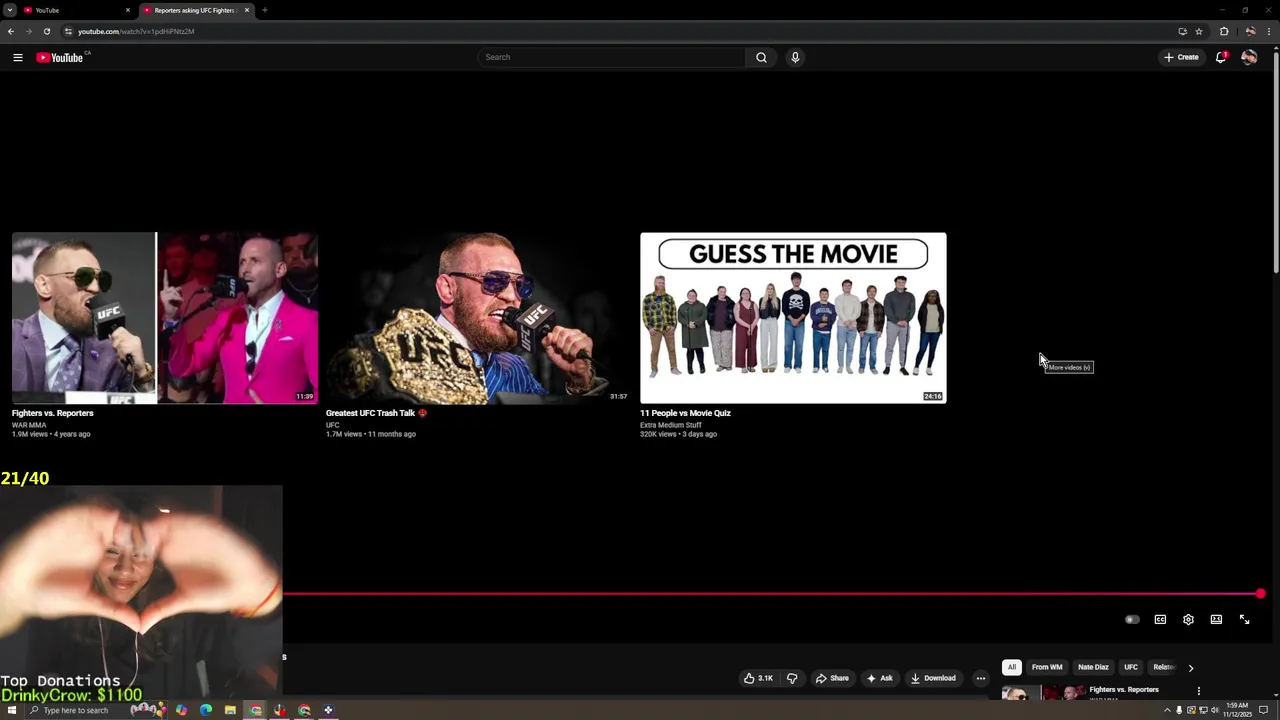
Task: Toggle the autoplay switch in the player
Action: coord(1132,620)
